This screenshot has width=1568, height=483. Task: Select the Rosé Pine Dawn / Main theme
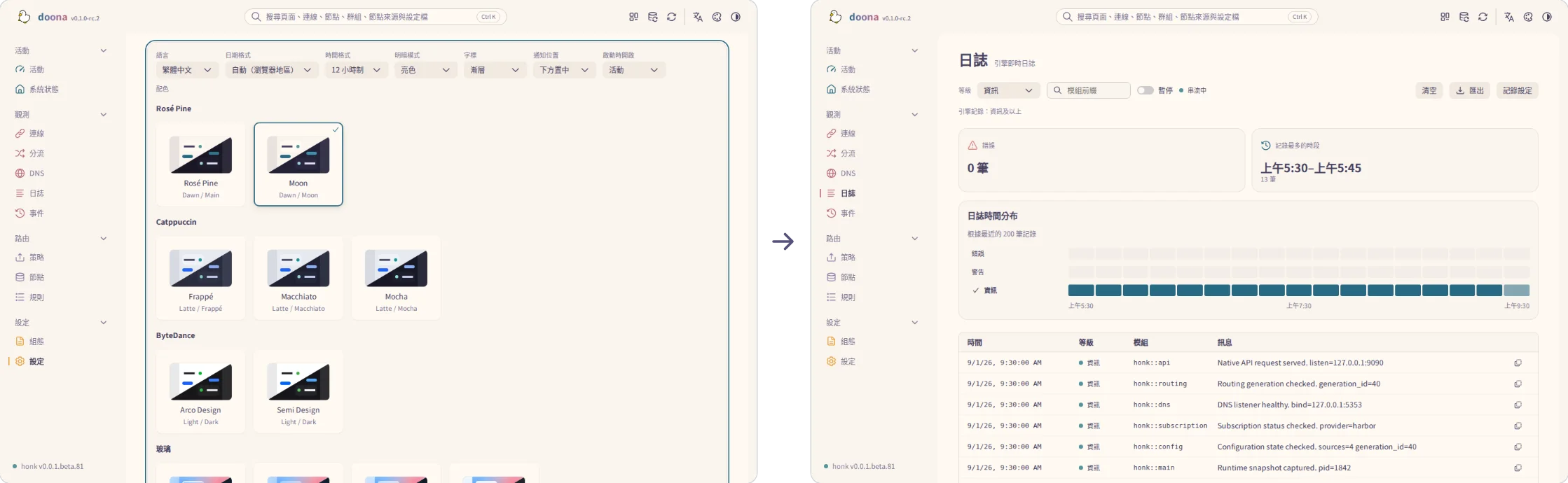201,164
